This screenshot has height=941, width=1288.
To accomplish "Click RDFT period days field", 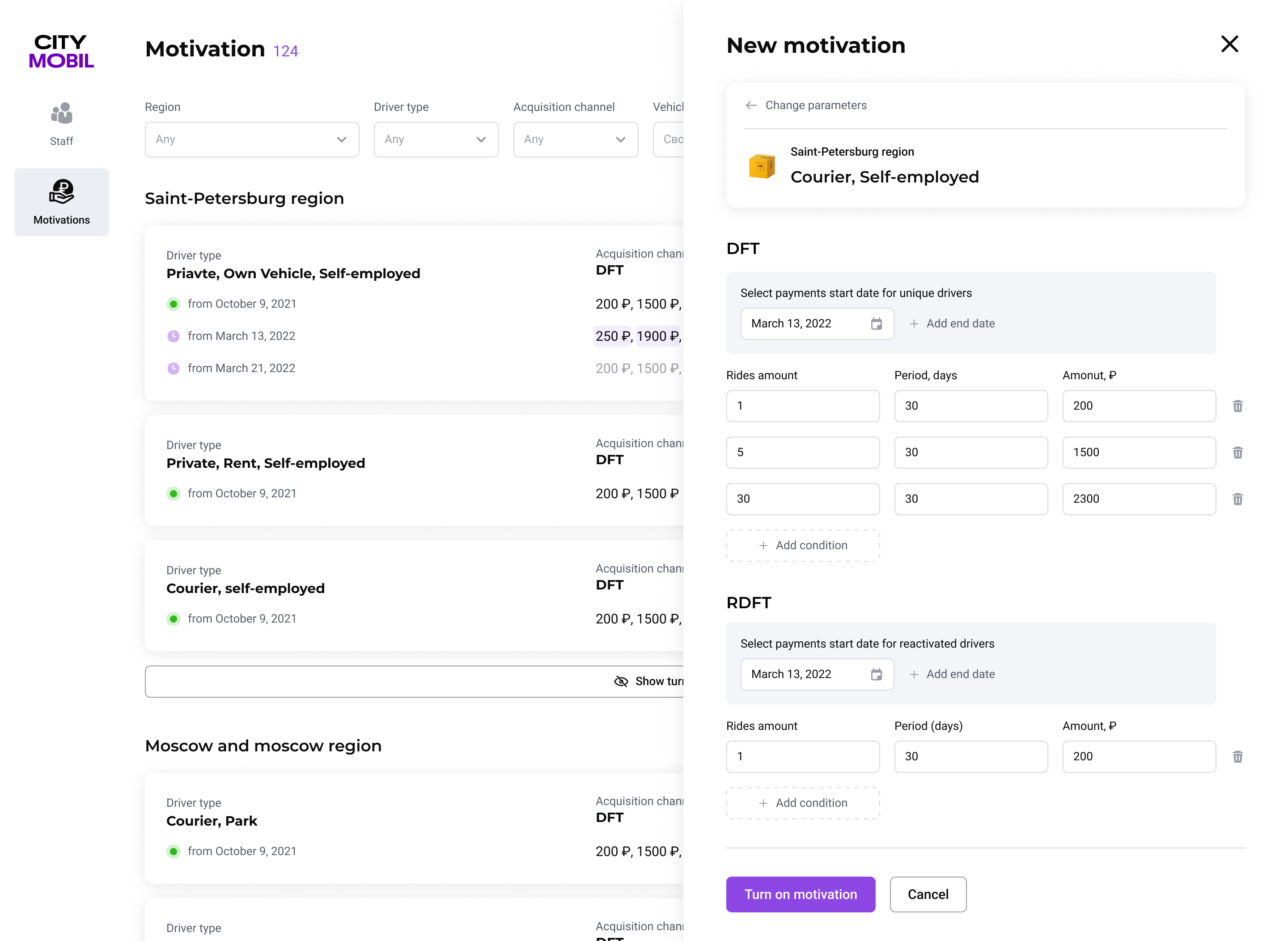I will click(x=971, y=756).
